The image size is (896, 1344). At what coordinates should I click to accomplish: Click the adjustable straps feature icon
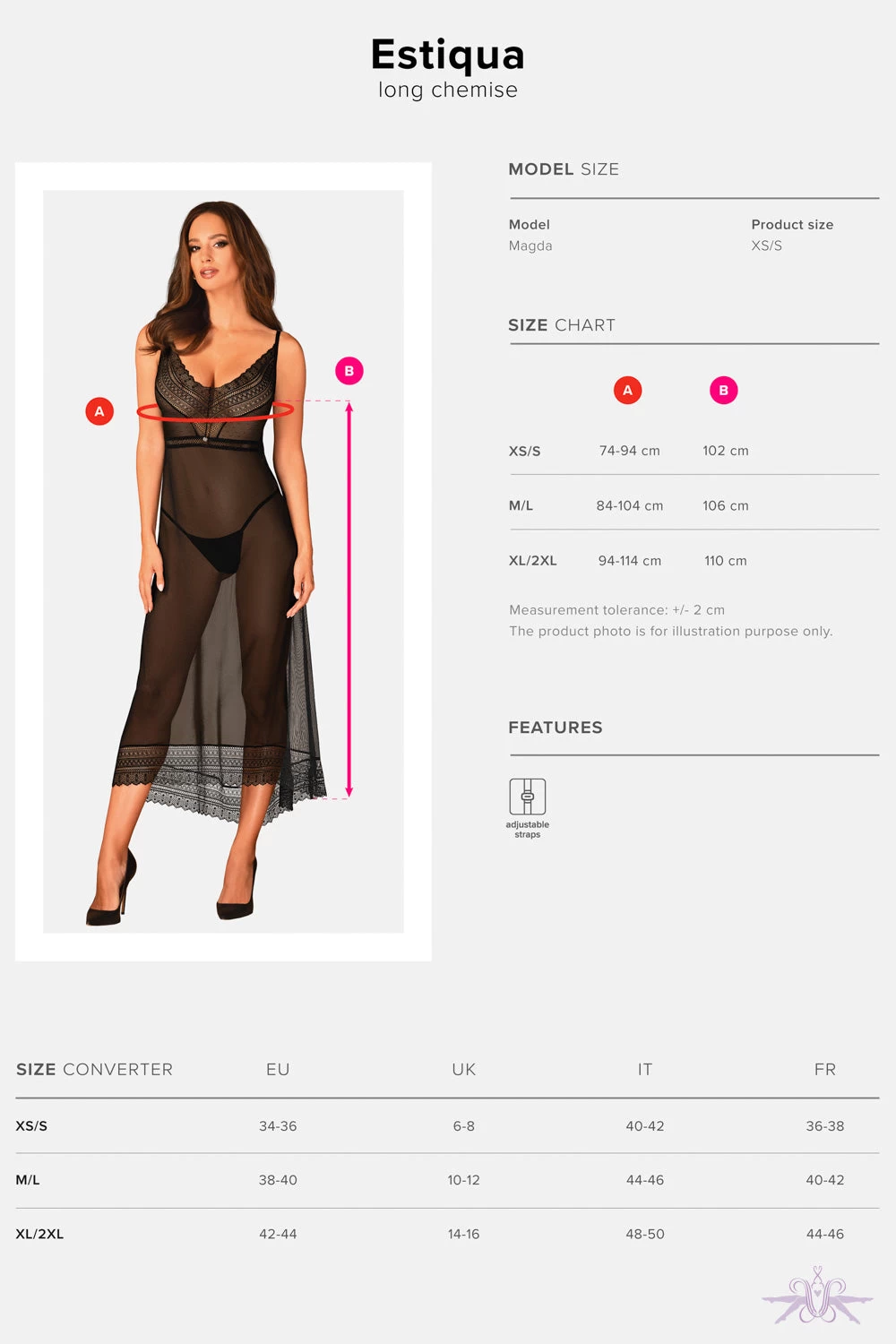click(528, 797)
